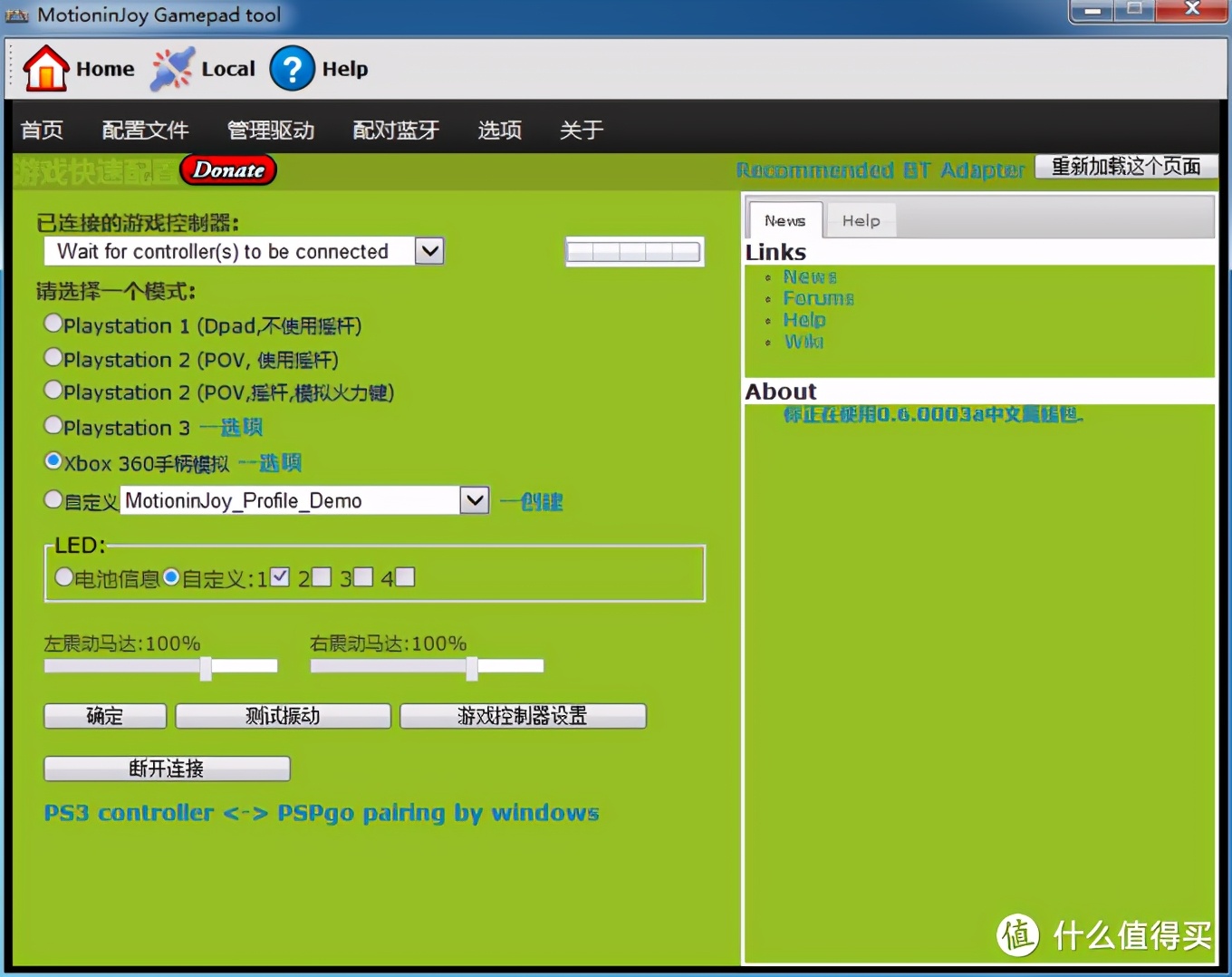This screenshot has width=1232, height=977.
Task: Open the 配对蓝牙 menu
Action: pos(396,130)
